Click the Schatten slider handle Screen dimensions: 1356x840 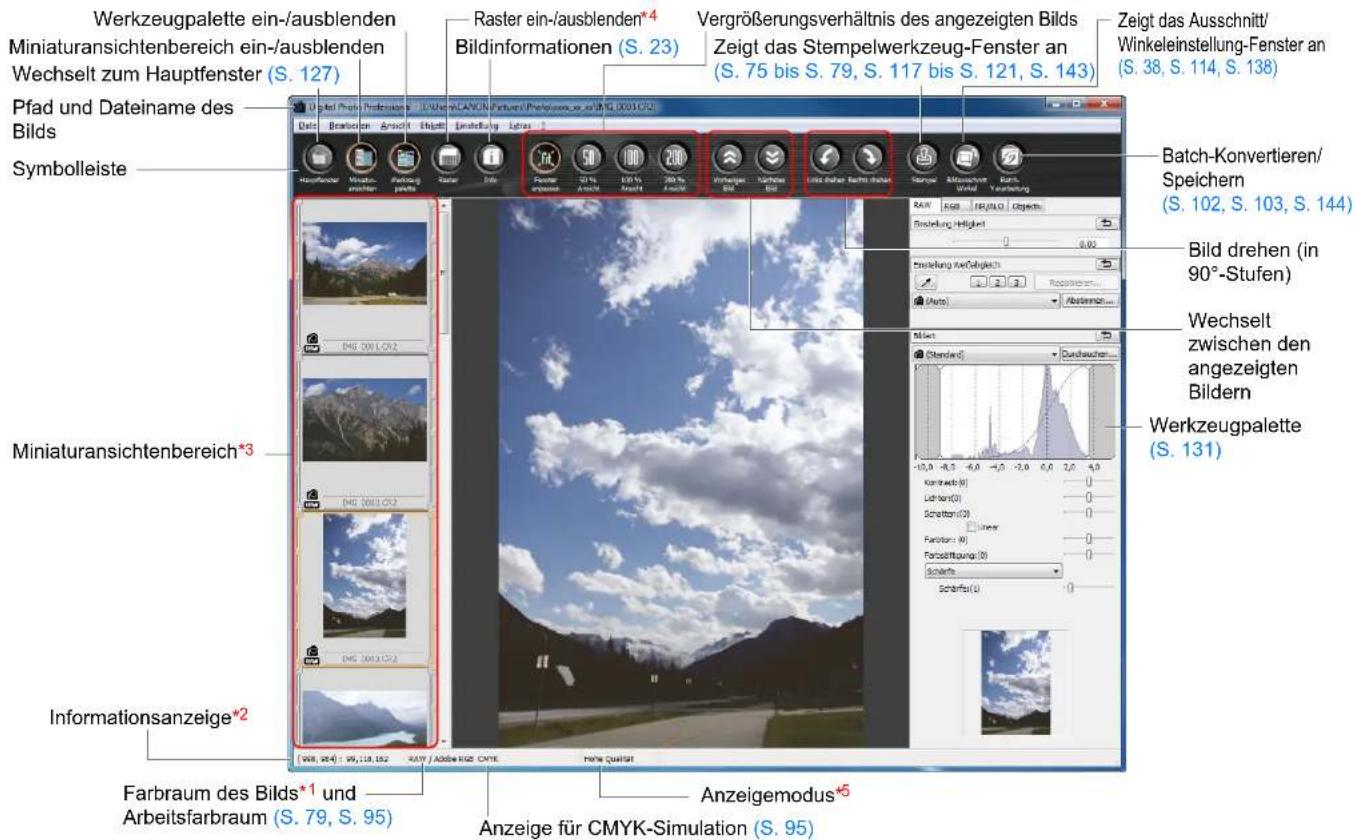pos(1088,513)
